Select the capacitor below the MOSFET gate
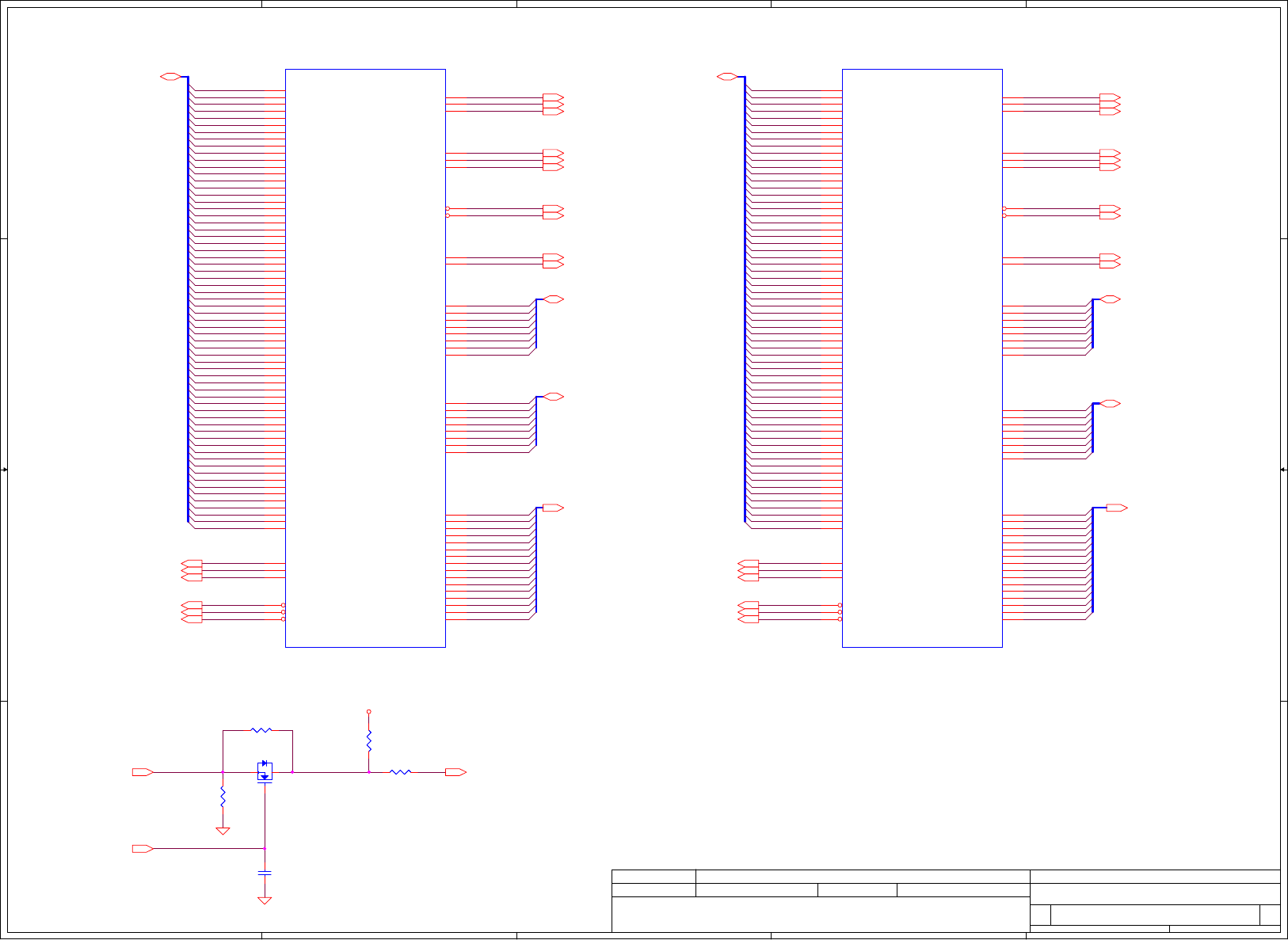1288x940 pixels. pos(265,872)
